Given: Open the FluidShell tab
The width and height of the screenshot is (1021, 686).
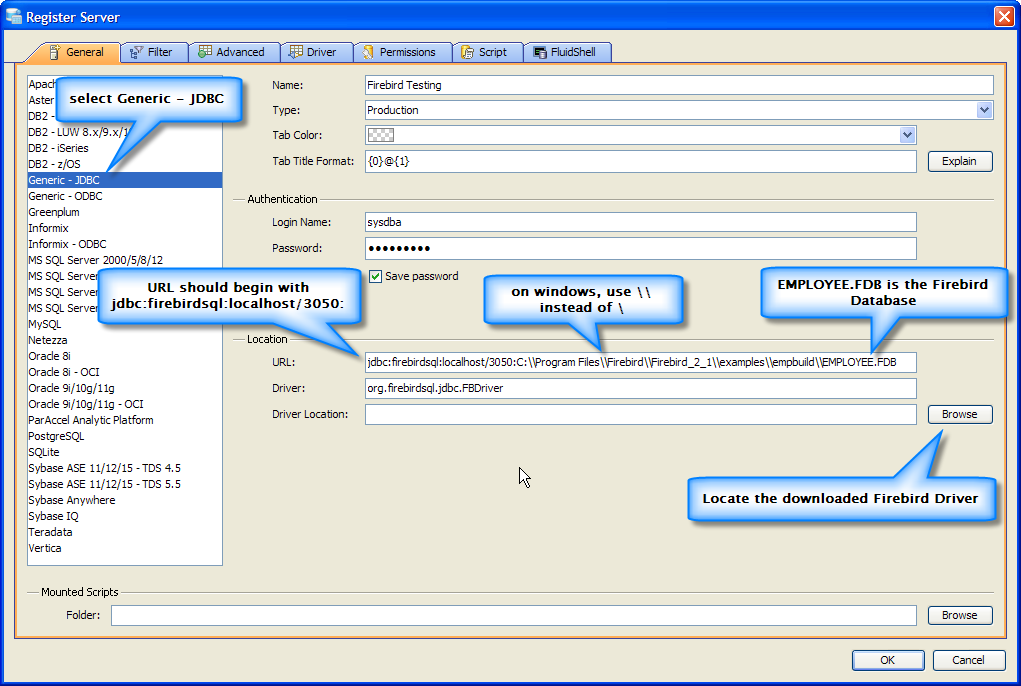Looking at the screenshot, I should click(x=566, y=52).
